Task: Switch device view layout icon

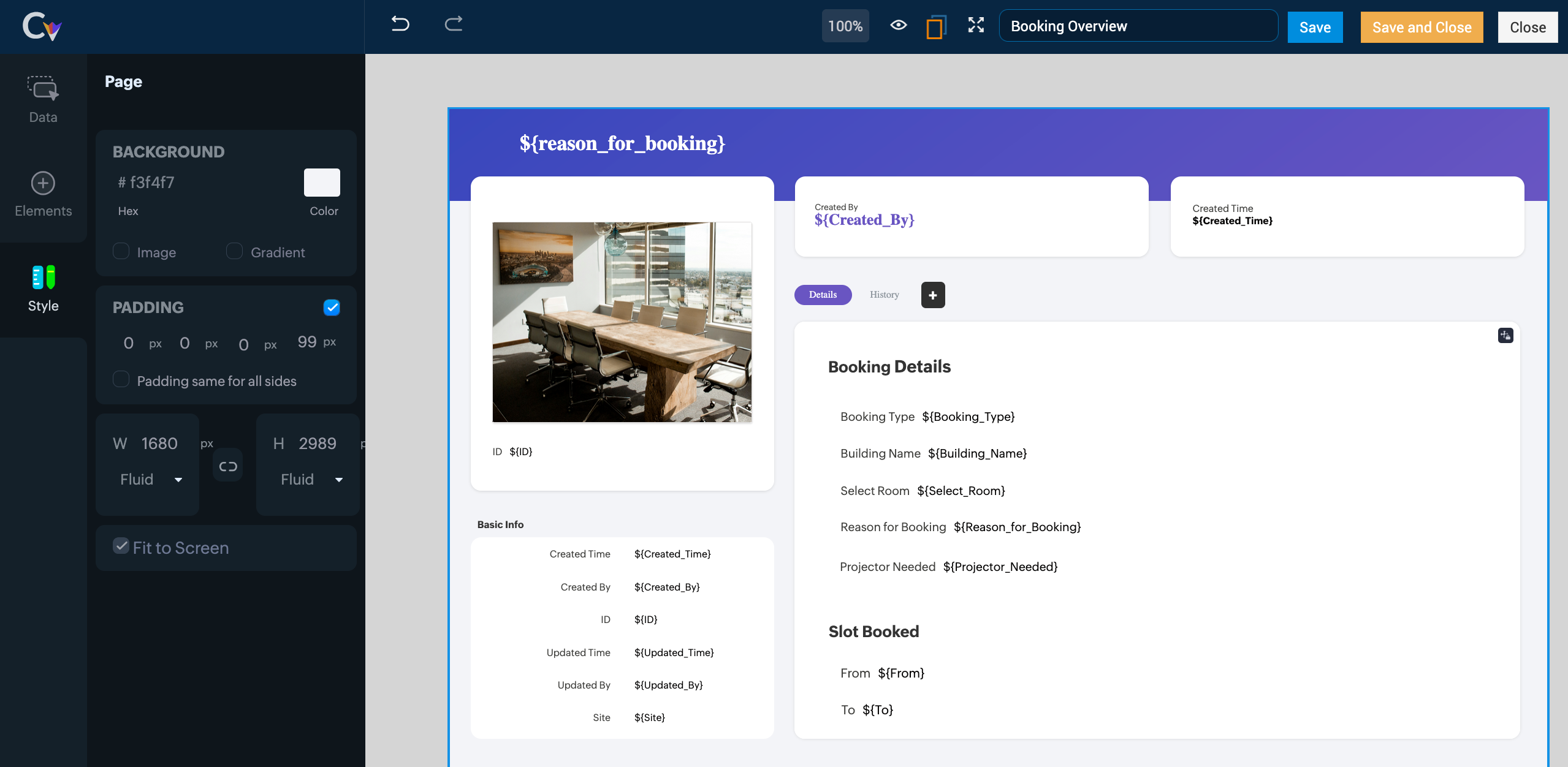Action: pos(935,26)
